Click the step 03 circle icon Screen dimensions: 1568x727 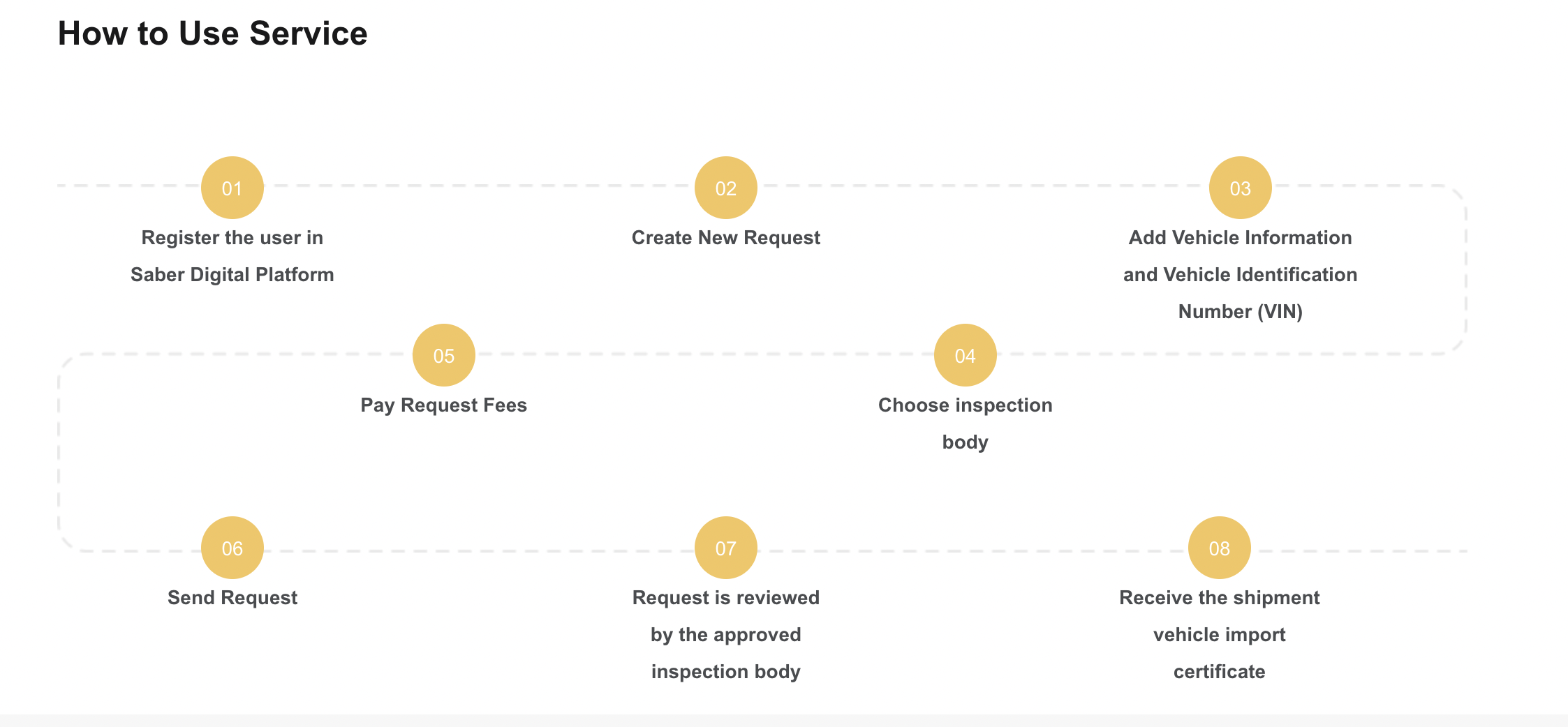tap(1240, 188)
